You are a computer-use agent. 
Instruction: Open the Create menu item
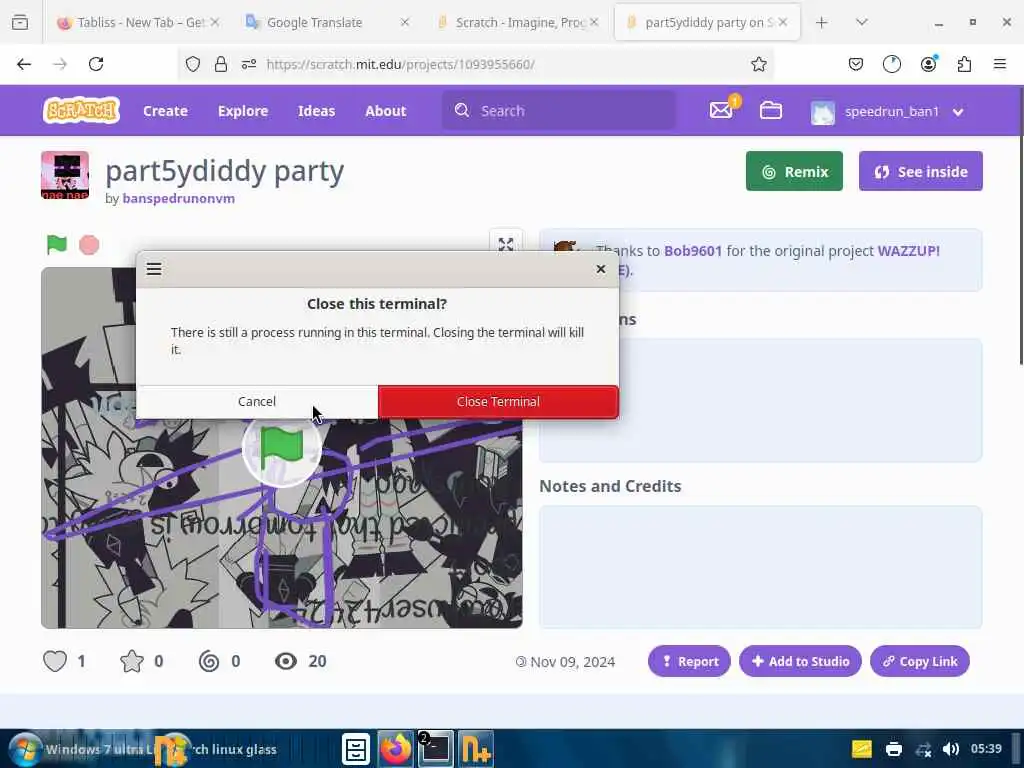pyautogui.click(x=165, y=110)
